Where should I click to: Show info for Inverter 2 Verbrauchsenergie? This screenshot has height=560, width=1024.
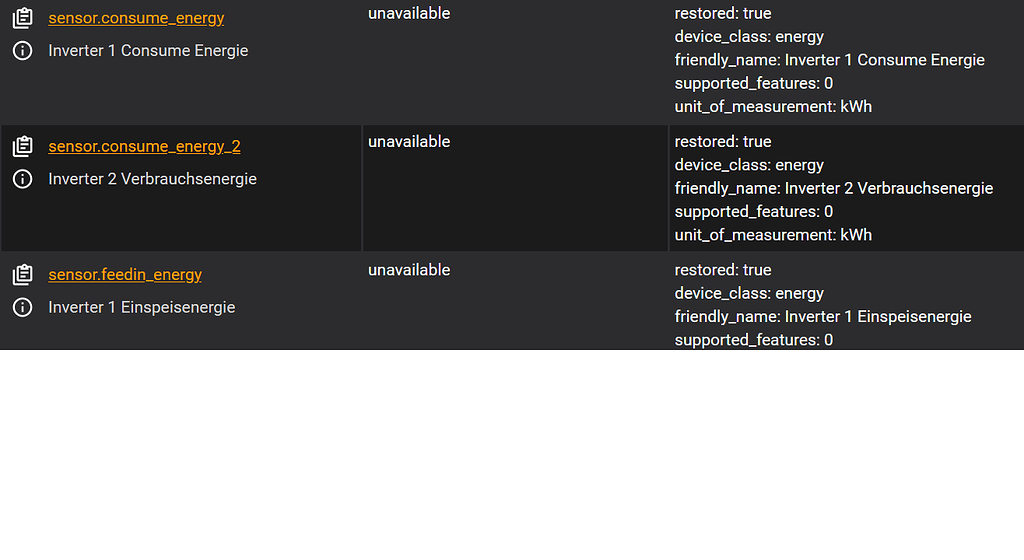pyautogui.click(x=22, y=179)
